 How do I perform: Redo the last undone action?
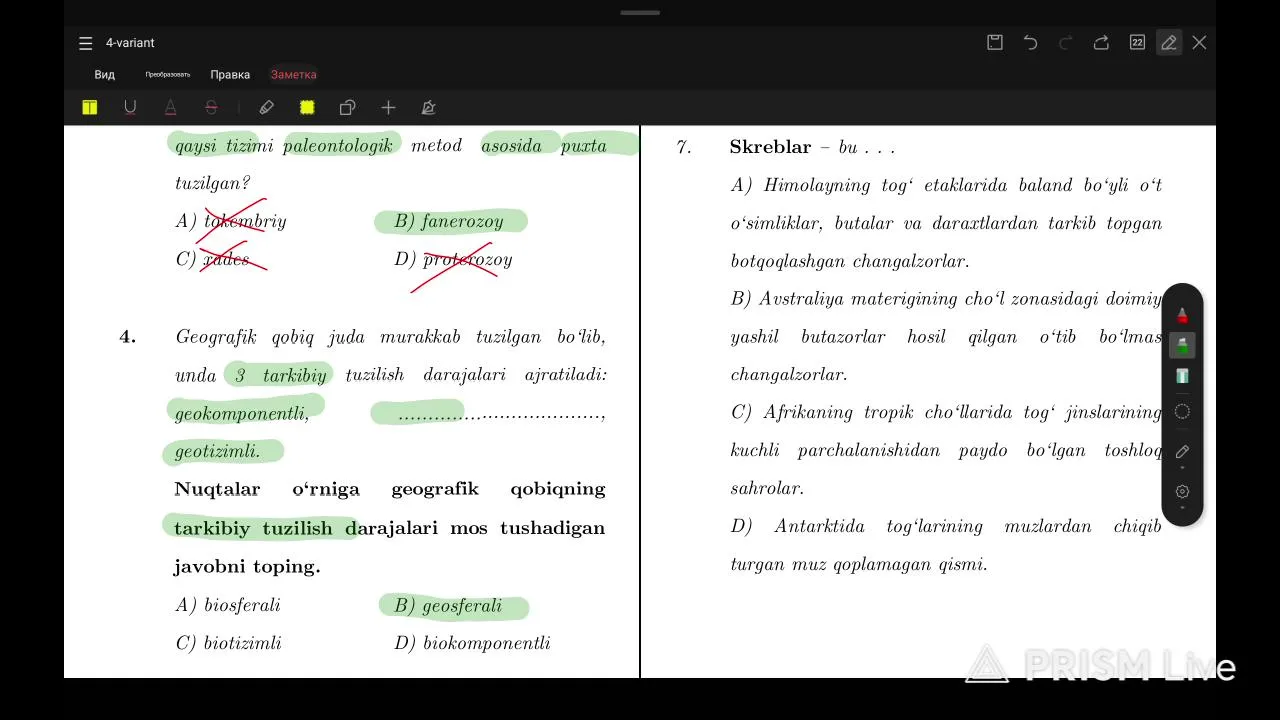[x=1065, y=42]
